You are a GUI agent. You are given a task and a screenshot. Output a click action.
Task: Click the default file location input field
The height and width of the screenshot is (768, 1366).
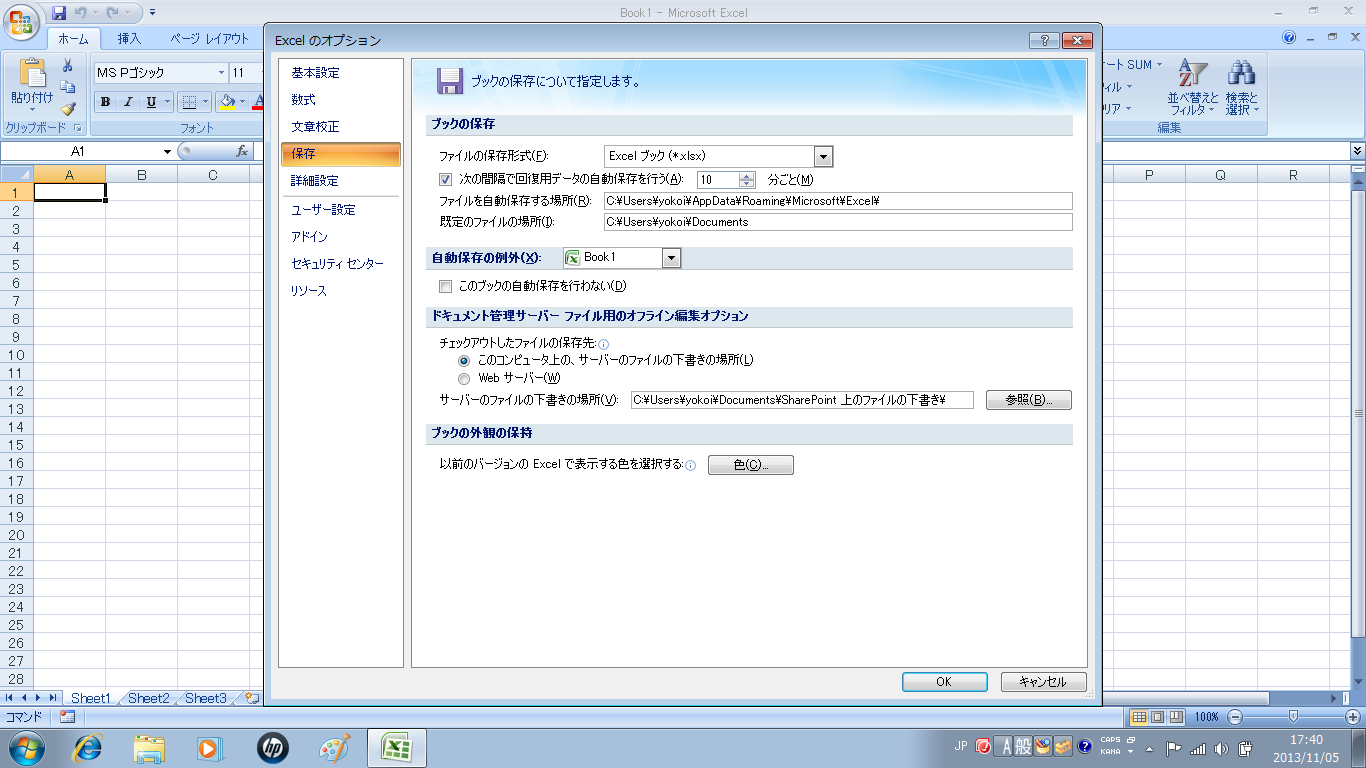(837, 222)
